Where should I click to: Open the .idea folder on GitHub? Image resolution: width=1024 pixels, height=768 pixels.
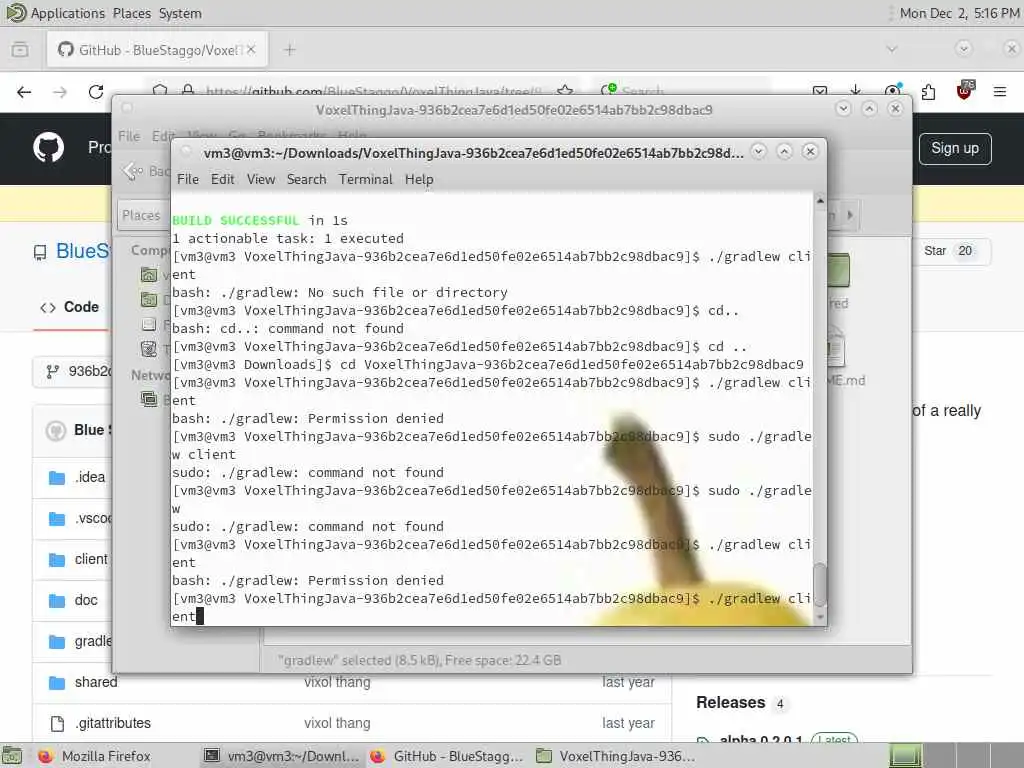click(89, 477)
